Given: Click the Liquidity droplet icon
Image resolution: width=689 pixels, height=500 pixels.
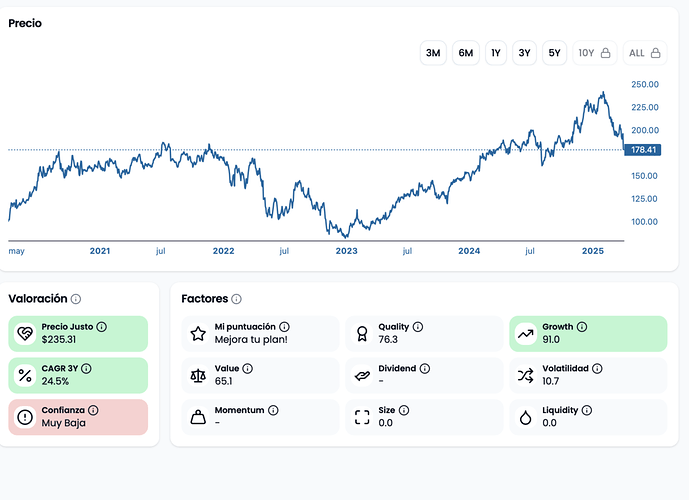Looking at the screenshot, I should pyautogui.click(x=525, y=417).
